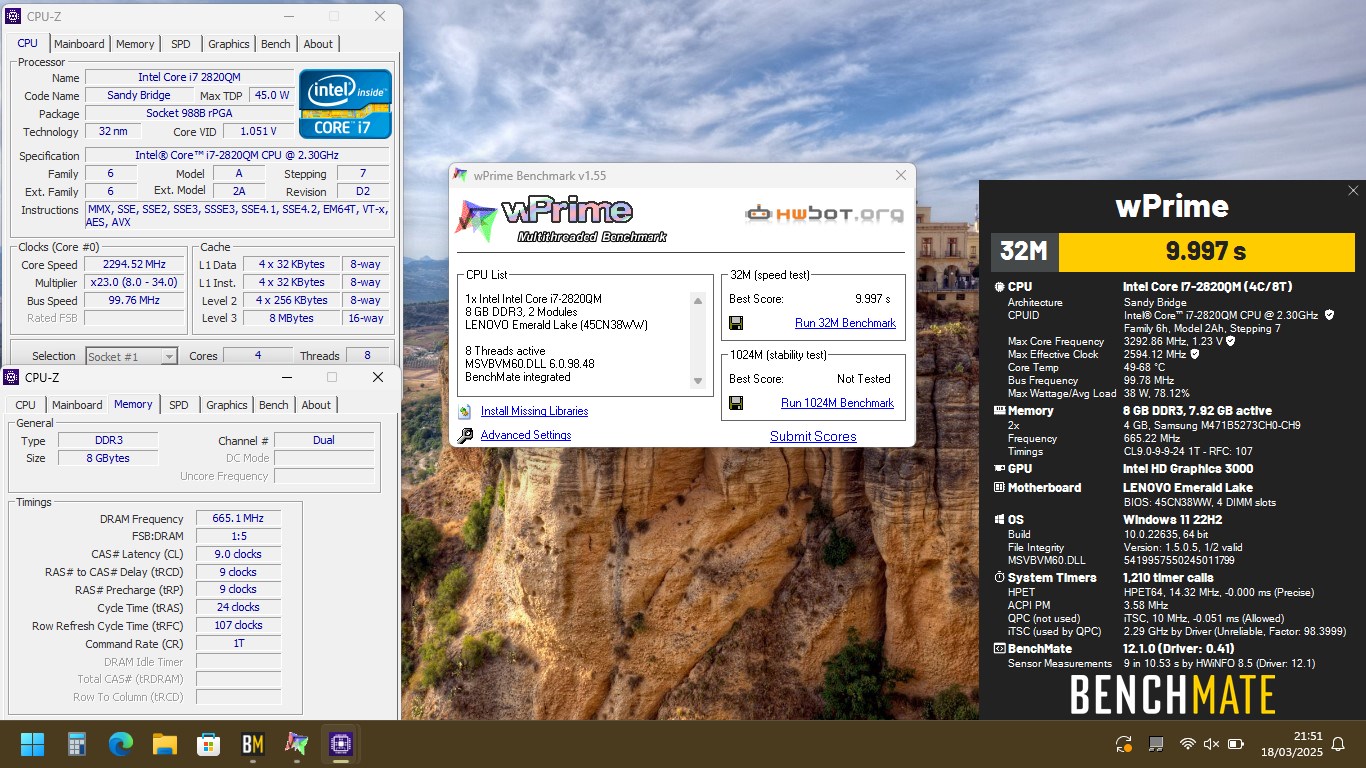1366x768 pixels.
Task: Click the Level 3 cache value 8 MBytes
Action: point(291,319)
